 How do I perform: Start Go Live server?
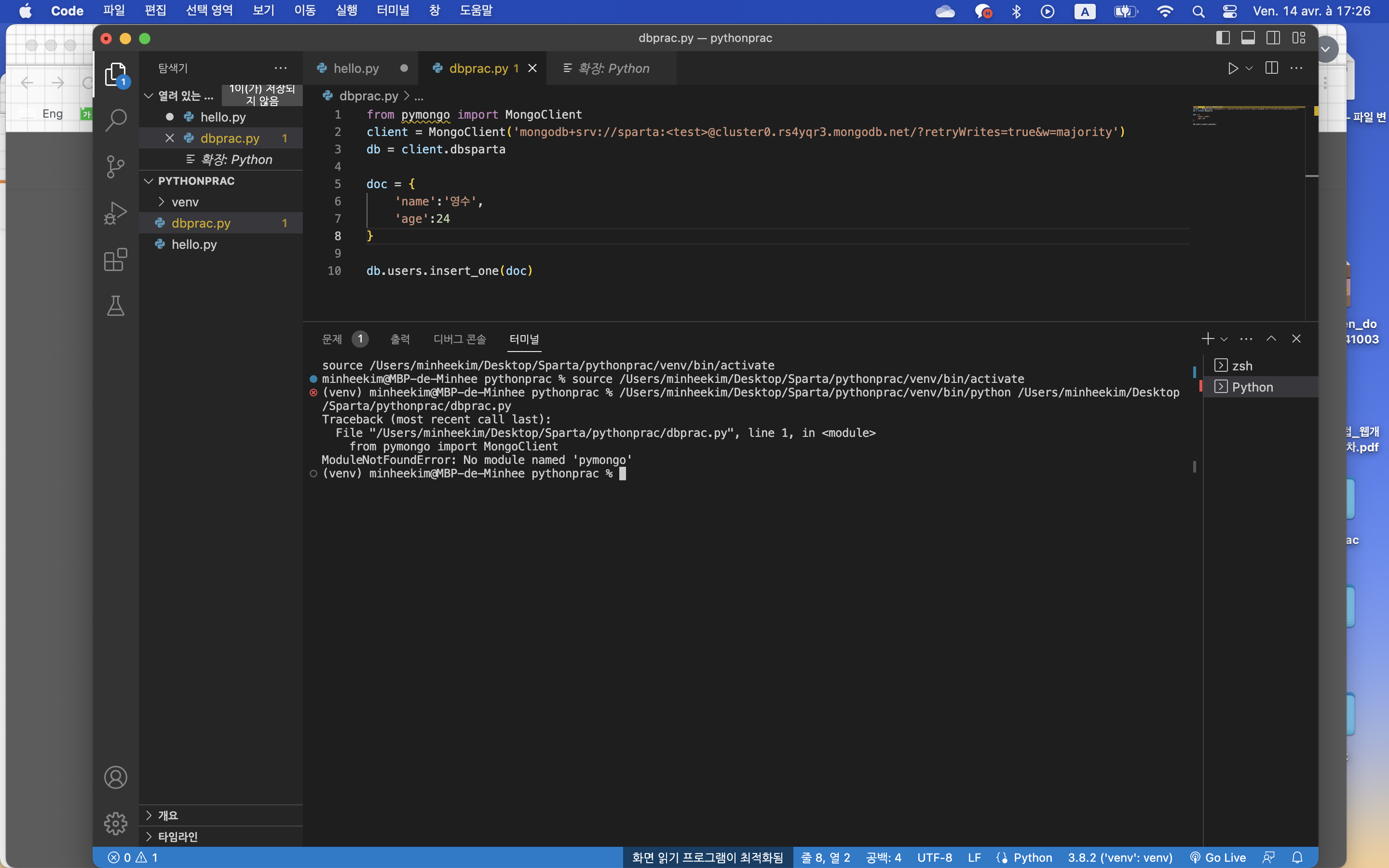pos(1217,858)
